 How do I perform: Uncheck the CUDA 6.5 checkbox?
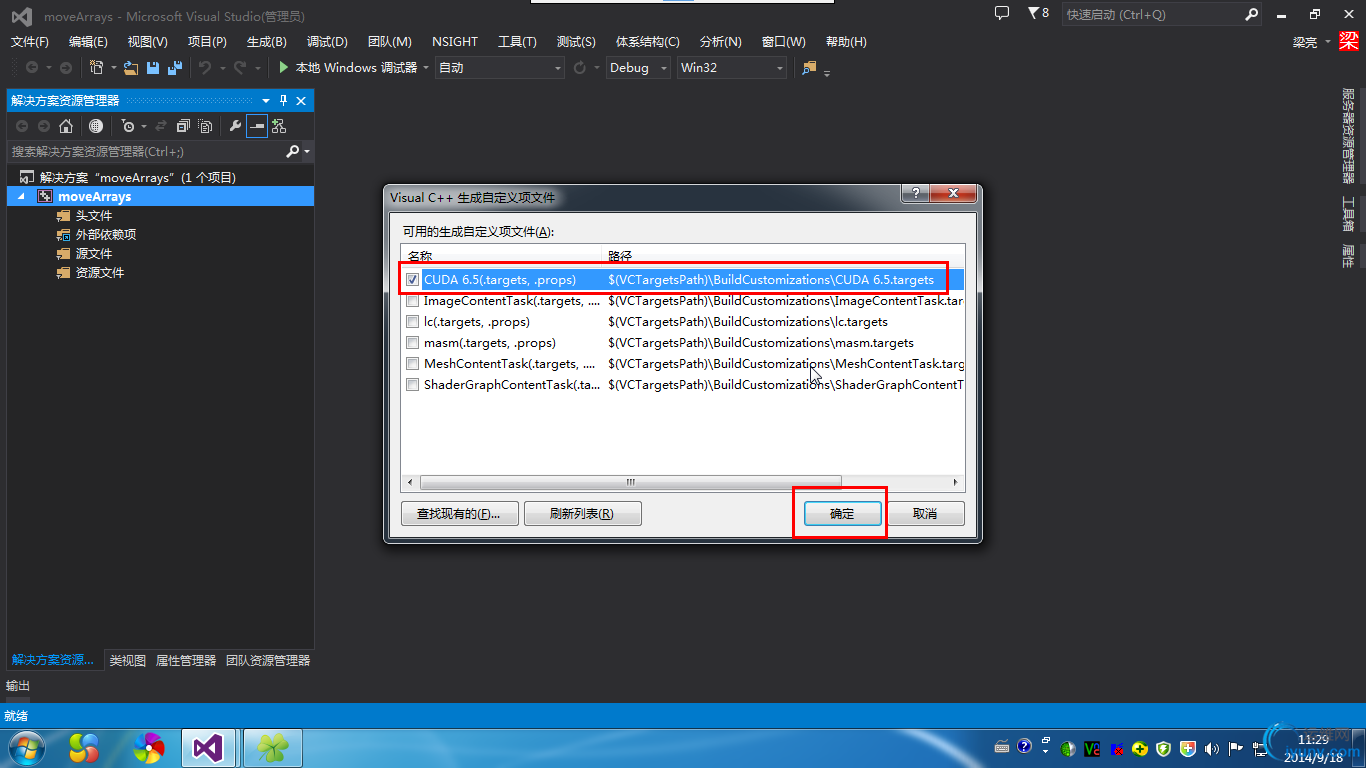click(x=413, y=280)
